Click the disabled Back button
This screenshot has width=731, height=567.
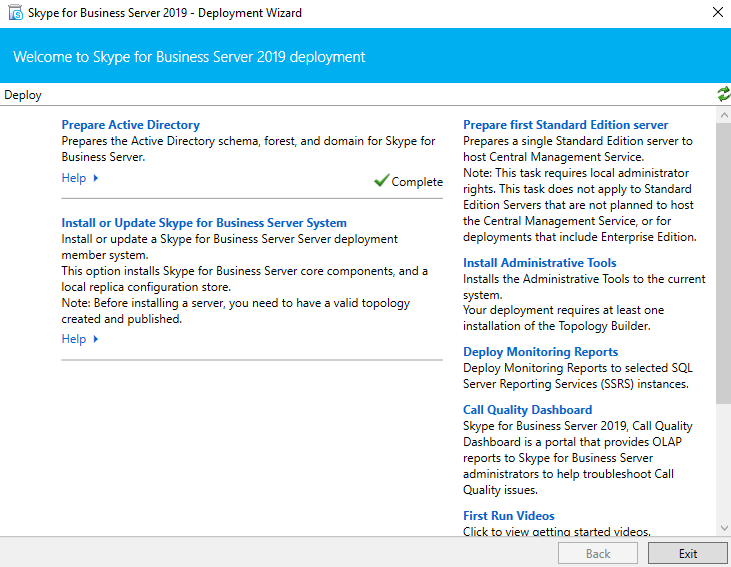point(598,553)
